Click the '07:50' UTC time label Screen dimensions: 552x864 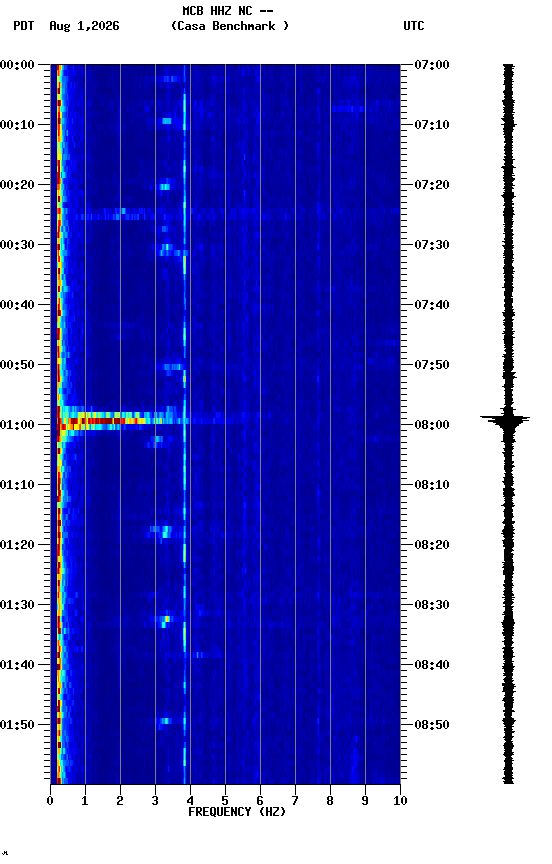point(432,365)
